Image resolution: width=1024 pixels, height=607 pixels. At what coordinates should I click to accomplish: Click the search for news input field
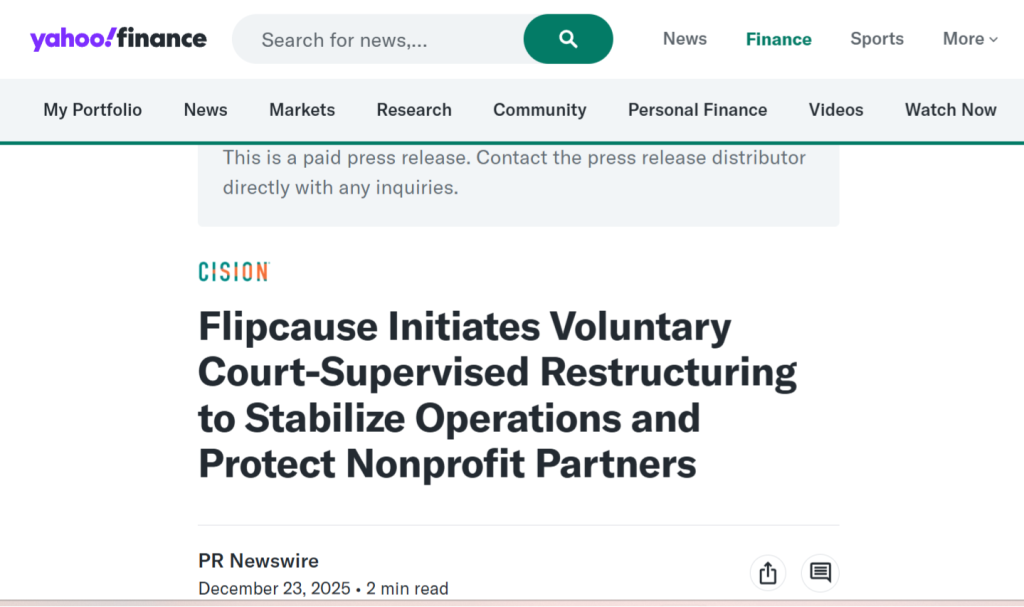380,40
